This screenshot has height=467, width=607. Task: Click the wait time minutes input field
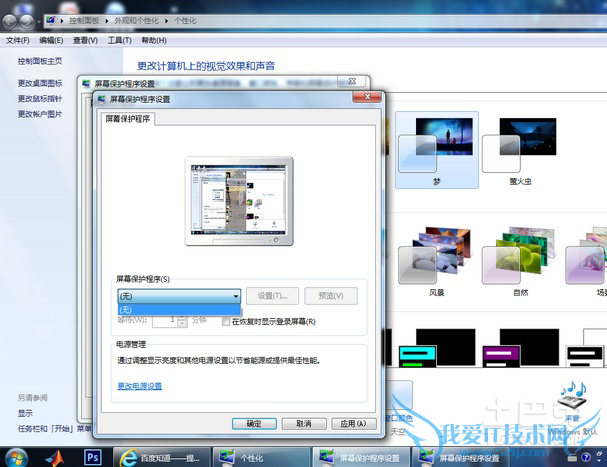pos(165,320)
